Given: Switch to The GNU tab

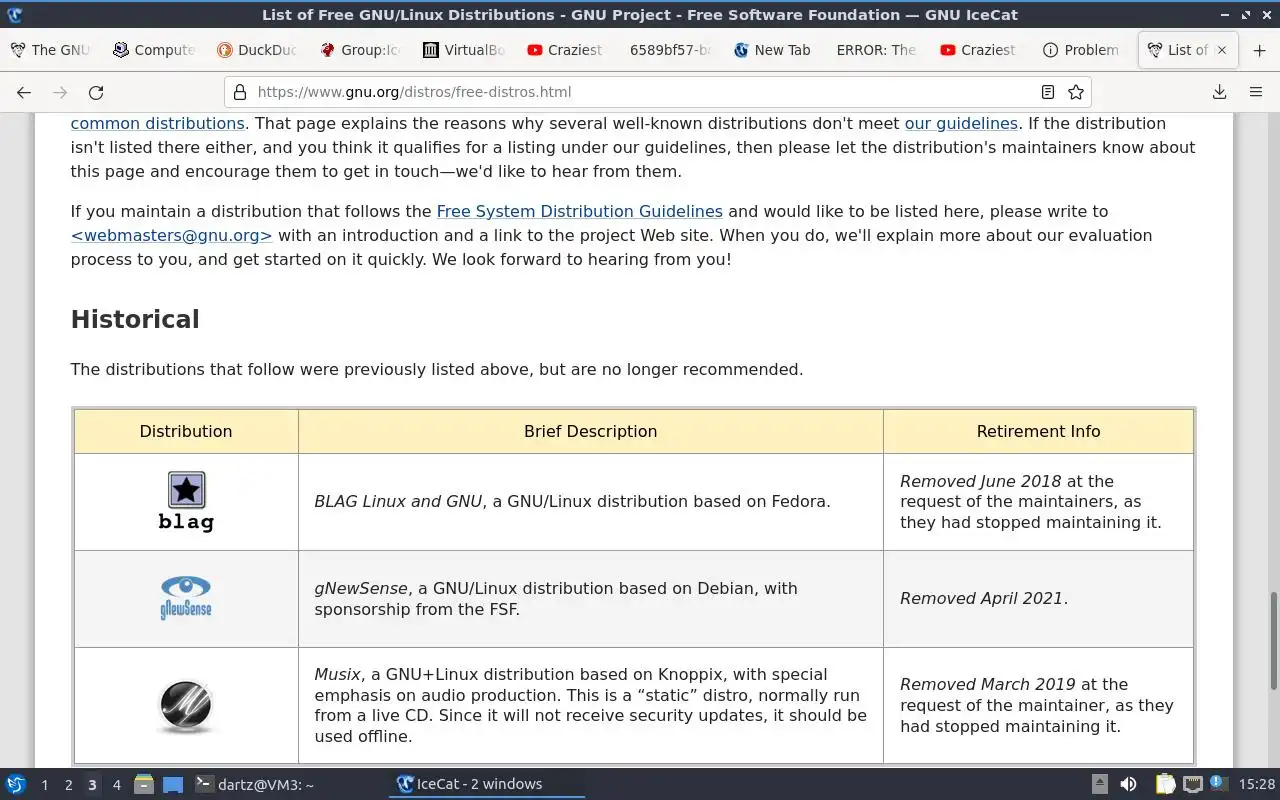Looking at the screenshot, I should point(51,50).
